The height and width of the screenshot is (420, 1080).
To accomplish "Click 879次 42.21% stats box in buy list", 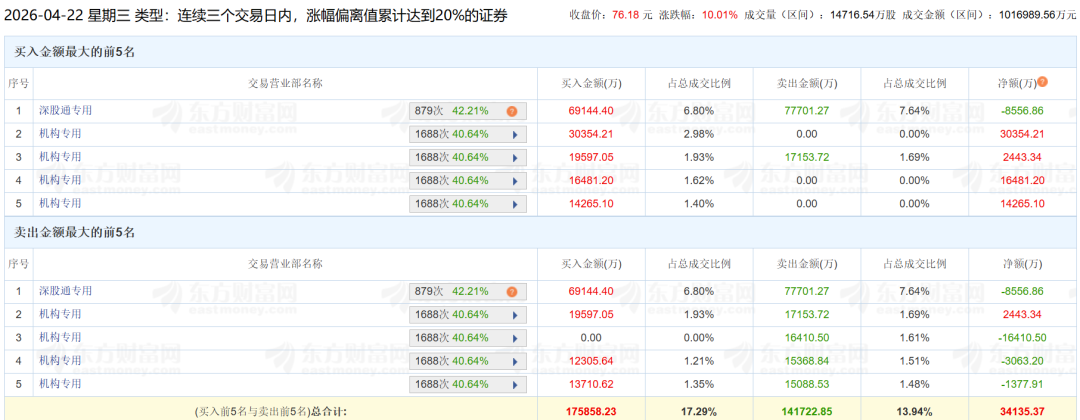I will click(x=455, y=111).
